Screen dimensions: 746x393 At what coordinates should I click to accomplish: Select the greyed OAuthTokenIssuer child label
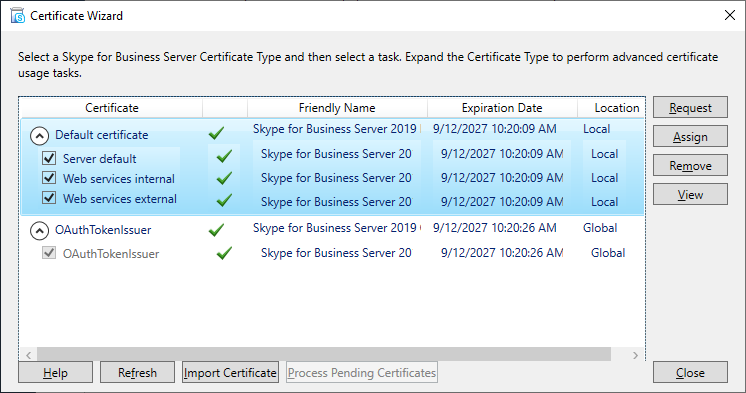coord(111,254)
